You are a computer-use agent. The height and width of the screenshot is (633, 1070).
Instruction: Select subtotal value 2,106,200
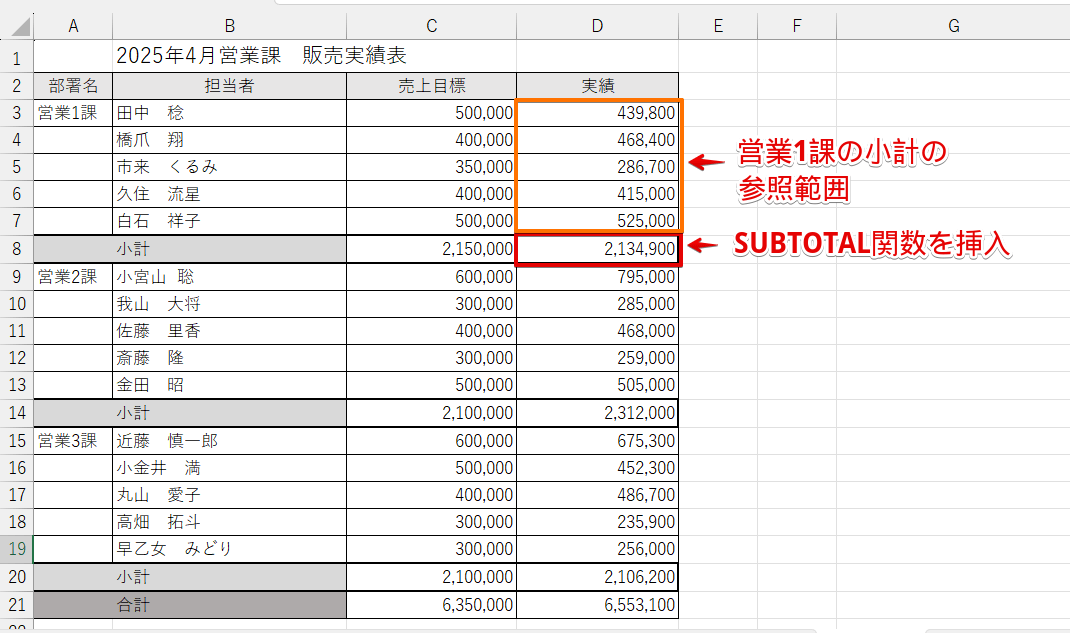[597, 577]
